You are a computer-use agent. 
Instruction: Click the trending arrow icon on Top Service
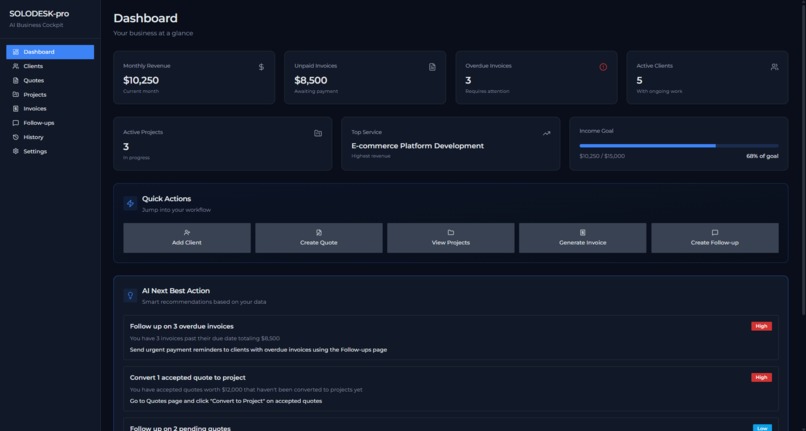pyautogui.click(x=546, y=133)
